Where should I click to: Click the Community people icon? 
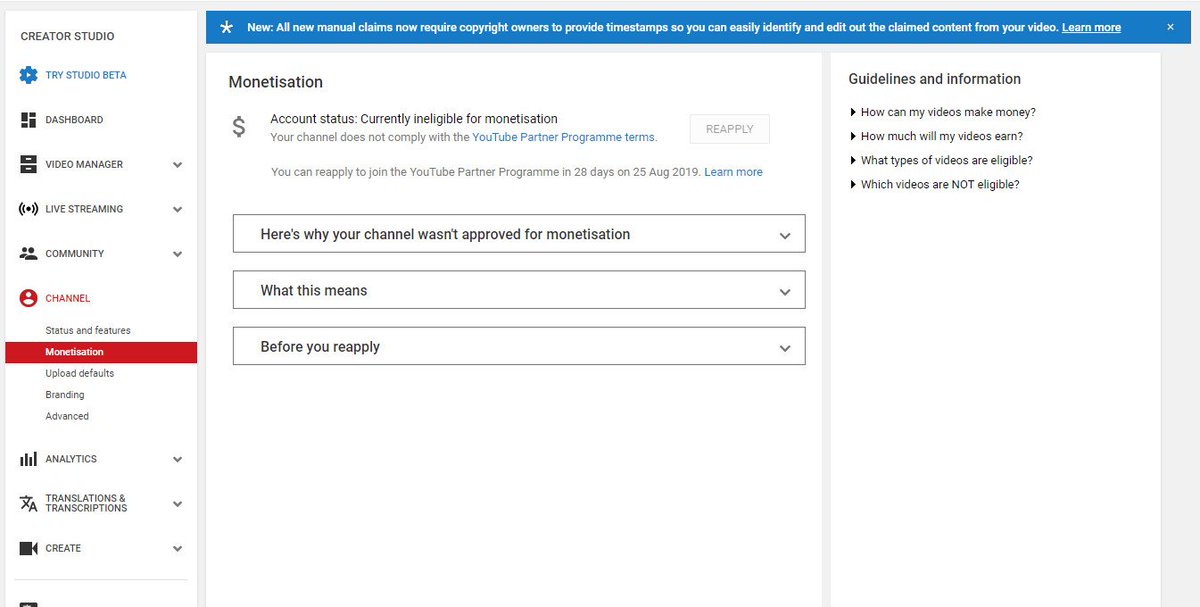click(x=28, y=254)
